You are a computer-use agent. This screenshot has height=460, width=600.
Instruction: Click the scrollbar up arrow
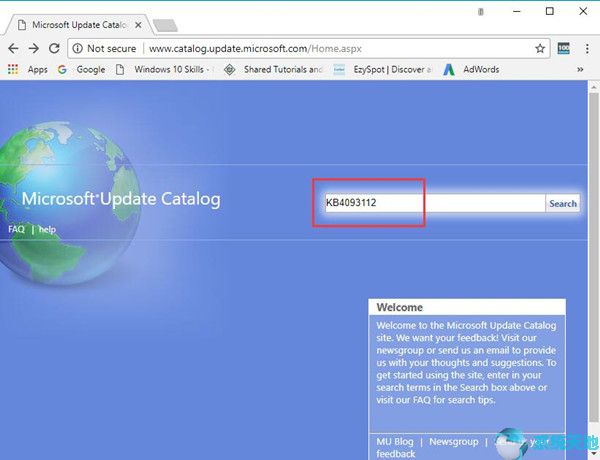tap(593, 87)
